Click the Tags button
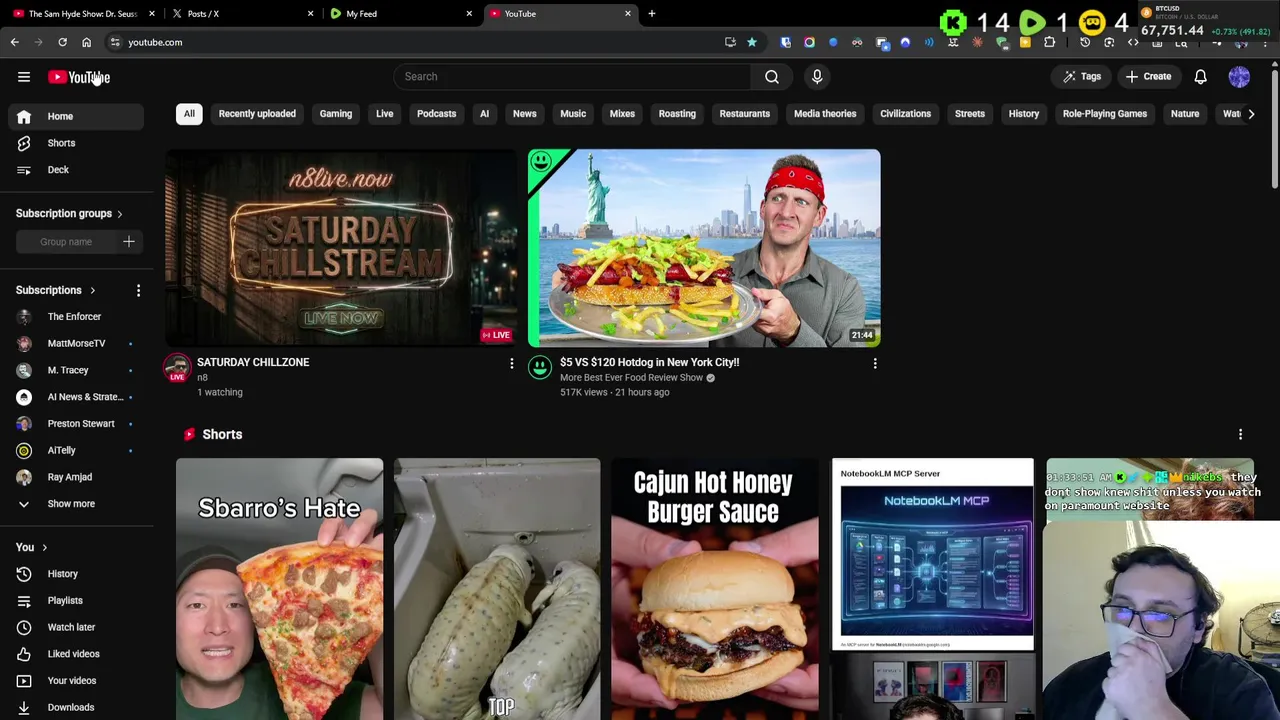 (x=1082, y=76)
